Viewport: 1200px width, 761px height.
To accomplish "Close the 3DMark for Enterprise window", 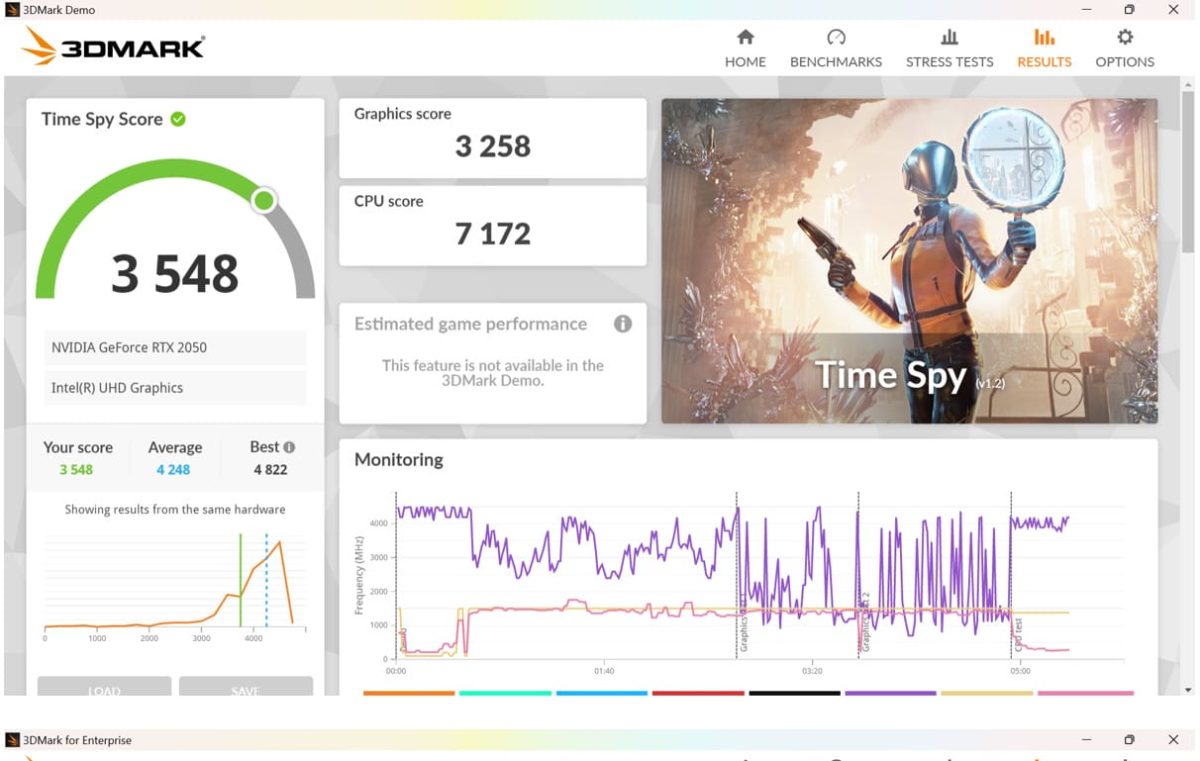I will pyautogui.click(x=1173, y=740).
